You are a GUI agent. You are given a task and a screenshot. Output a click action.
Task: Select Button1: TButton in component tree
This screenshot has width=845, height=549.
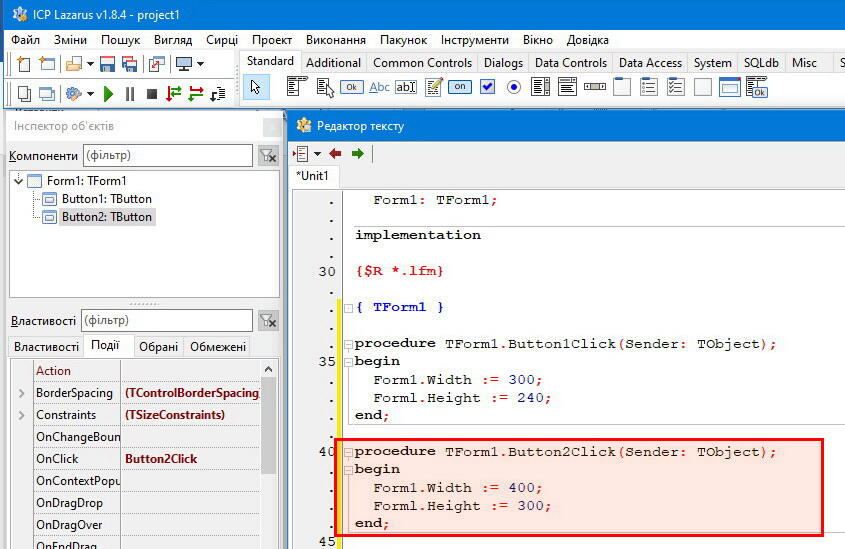click(x=107, y=199)
